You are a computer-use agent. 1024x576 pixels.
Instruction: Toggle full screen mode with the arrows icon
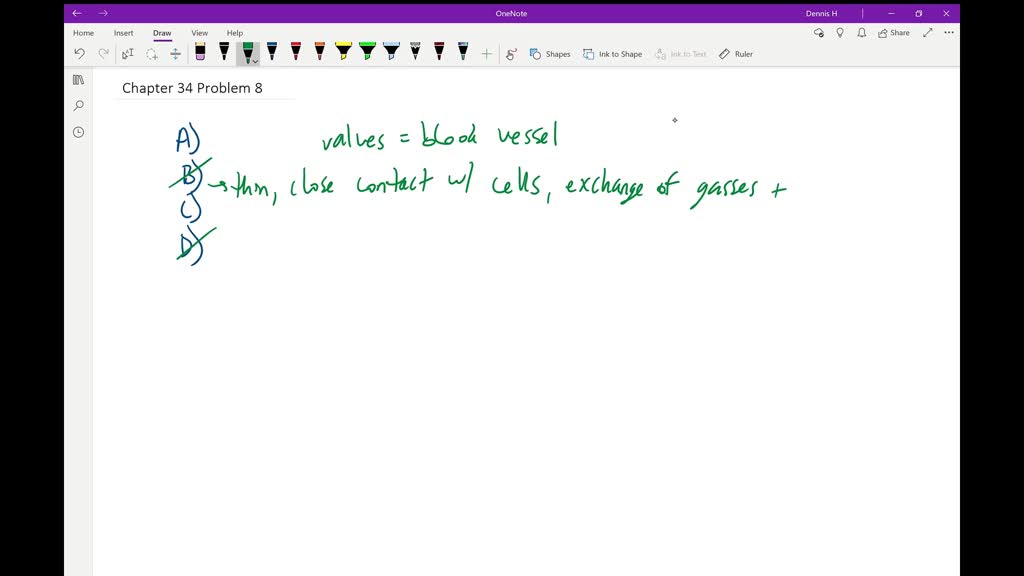click(927, 33)
